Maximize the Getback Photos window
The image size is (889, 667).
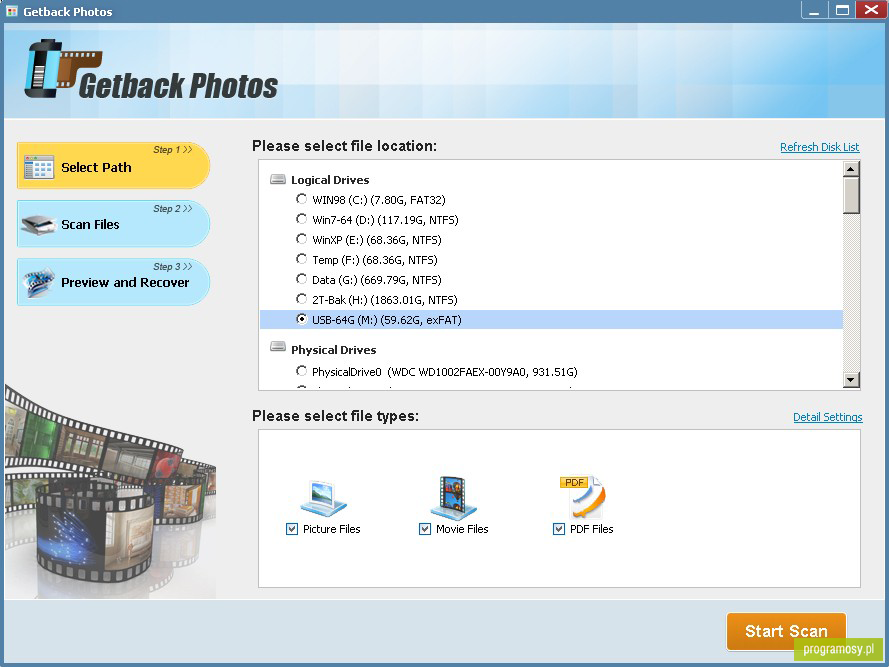(x=842, y=10)
